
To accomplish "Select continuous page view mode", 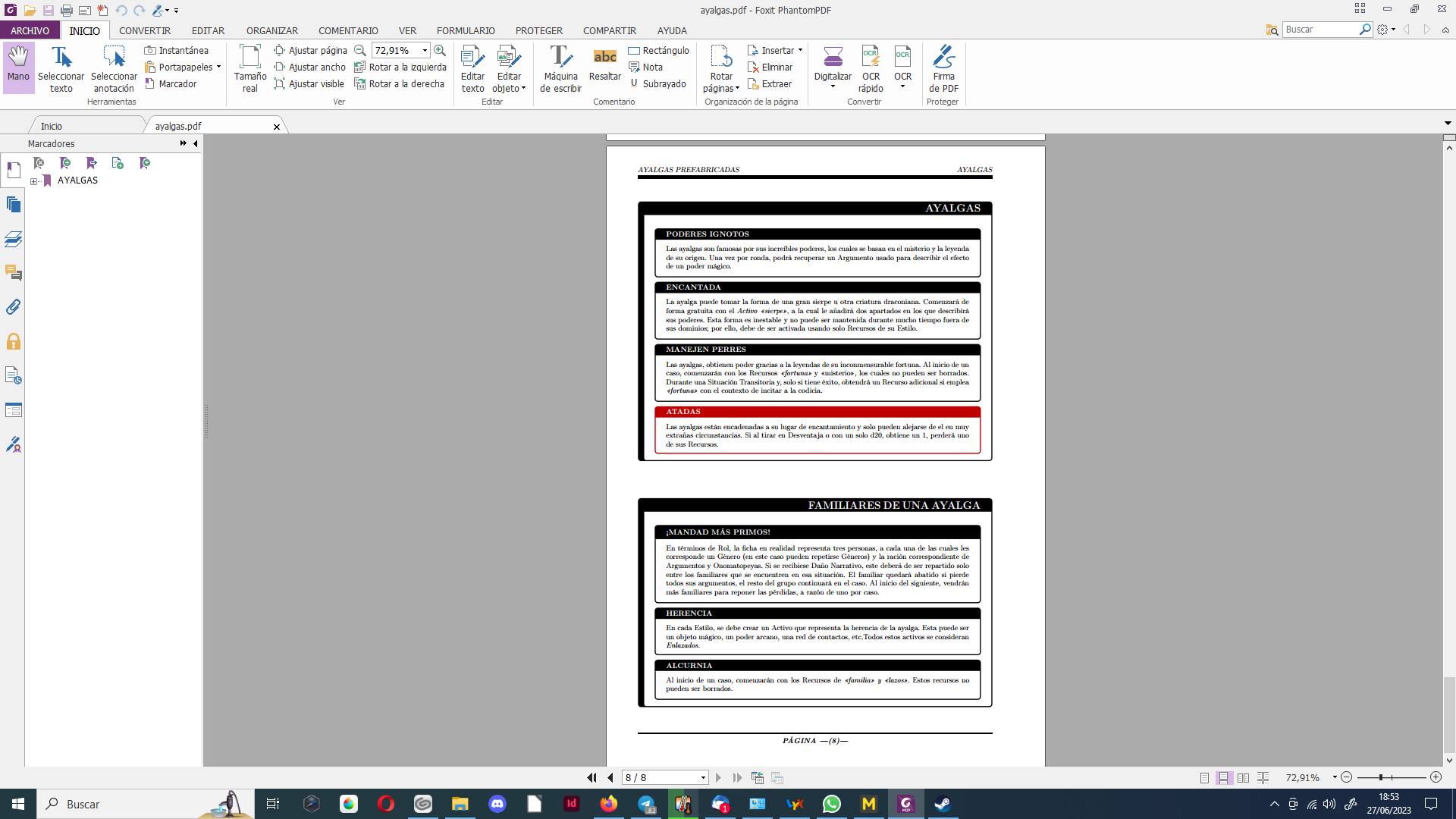I will [1223, 777].
